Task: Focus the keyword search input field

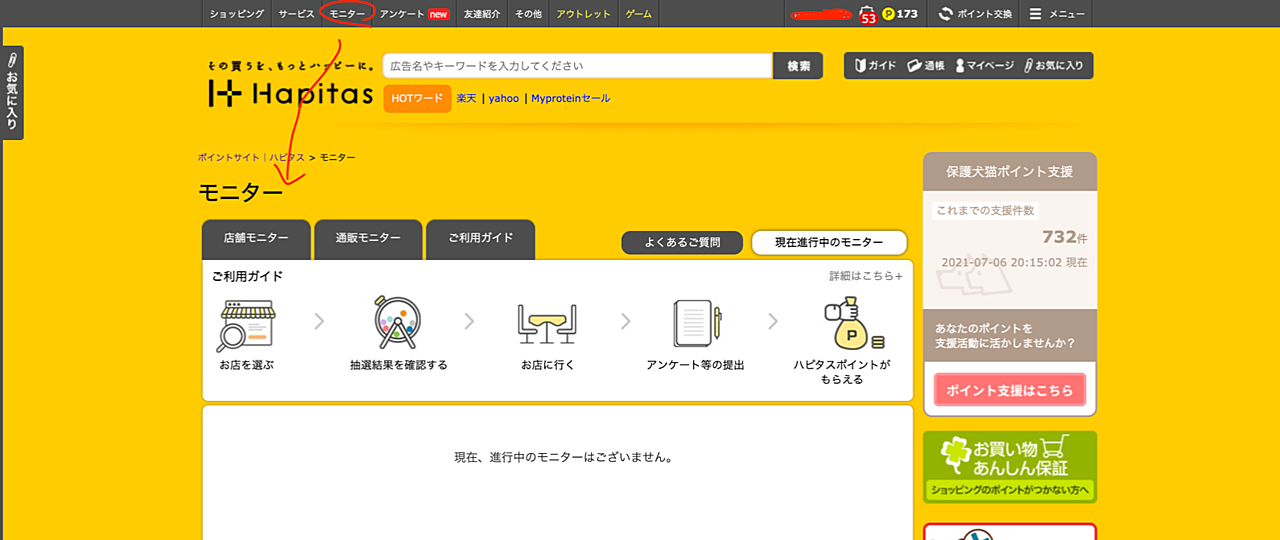Action: coord(578,66)
